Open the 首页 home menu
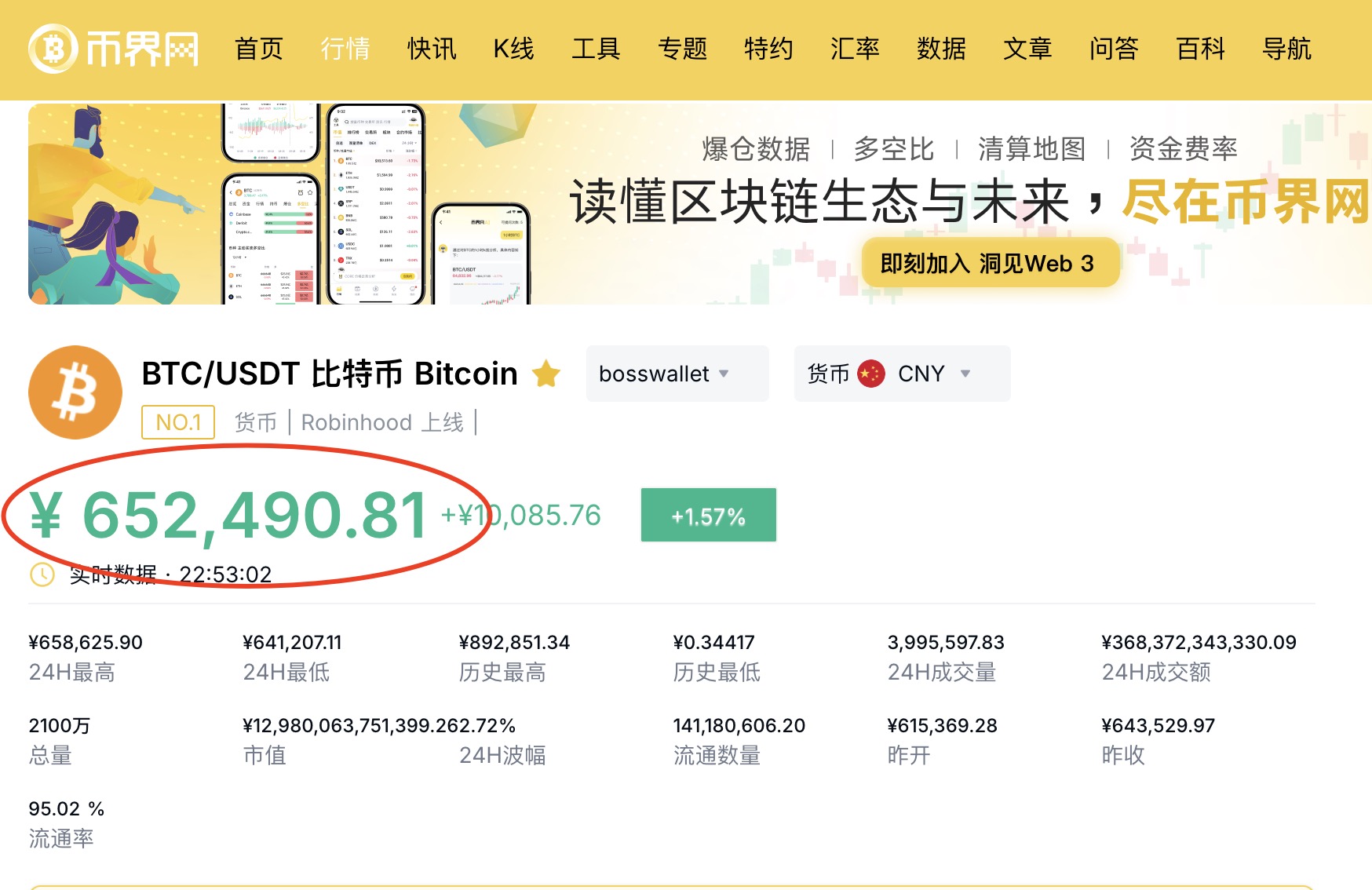 (x=258, y=49)
